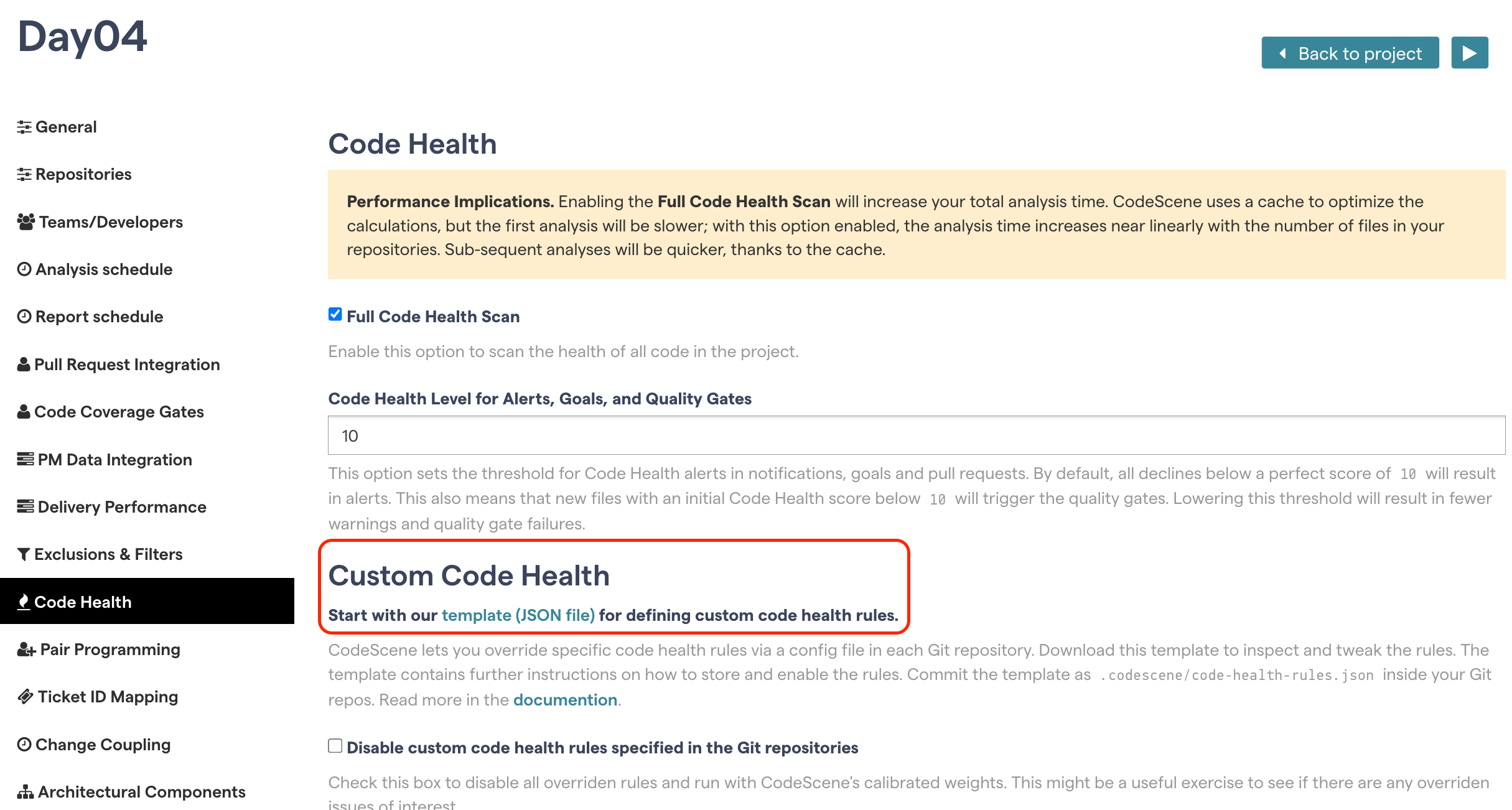Click the General sliders icon
Viewport: 1512px width, 810px height.
coord(24,127)
